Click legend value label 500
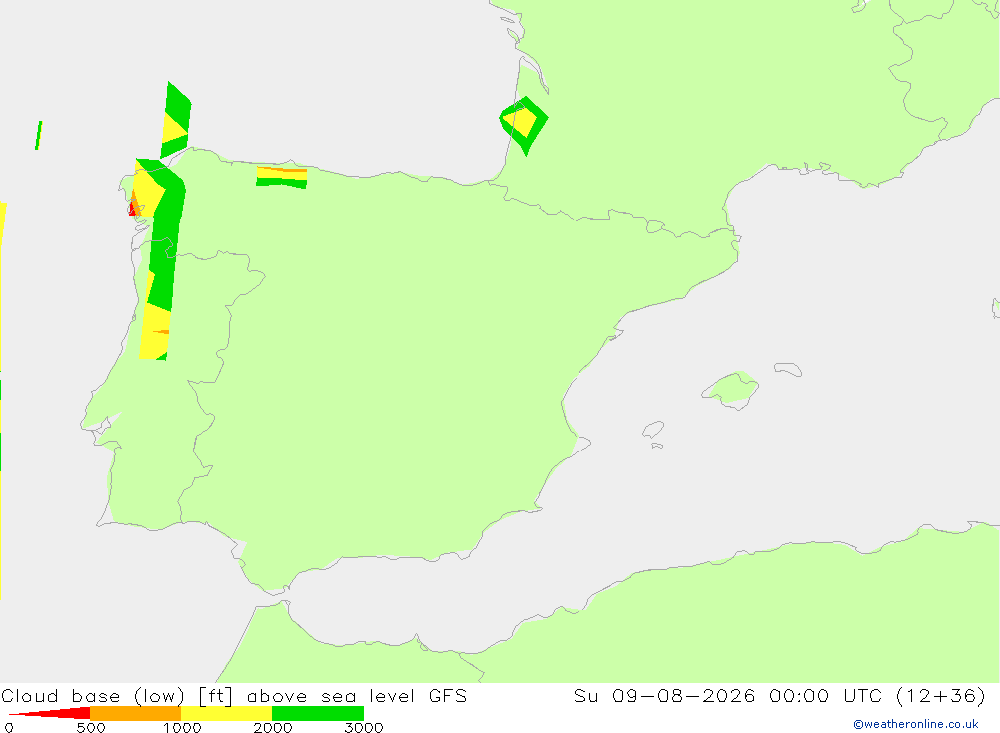 click(91, 727)
